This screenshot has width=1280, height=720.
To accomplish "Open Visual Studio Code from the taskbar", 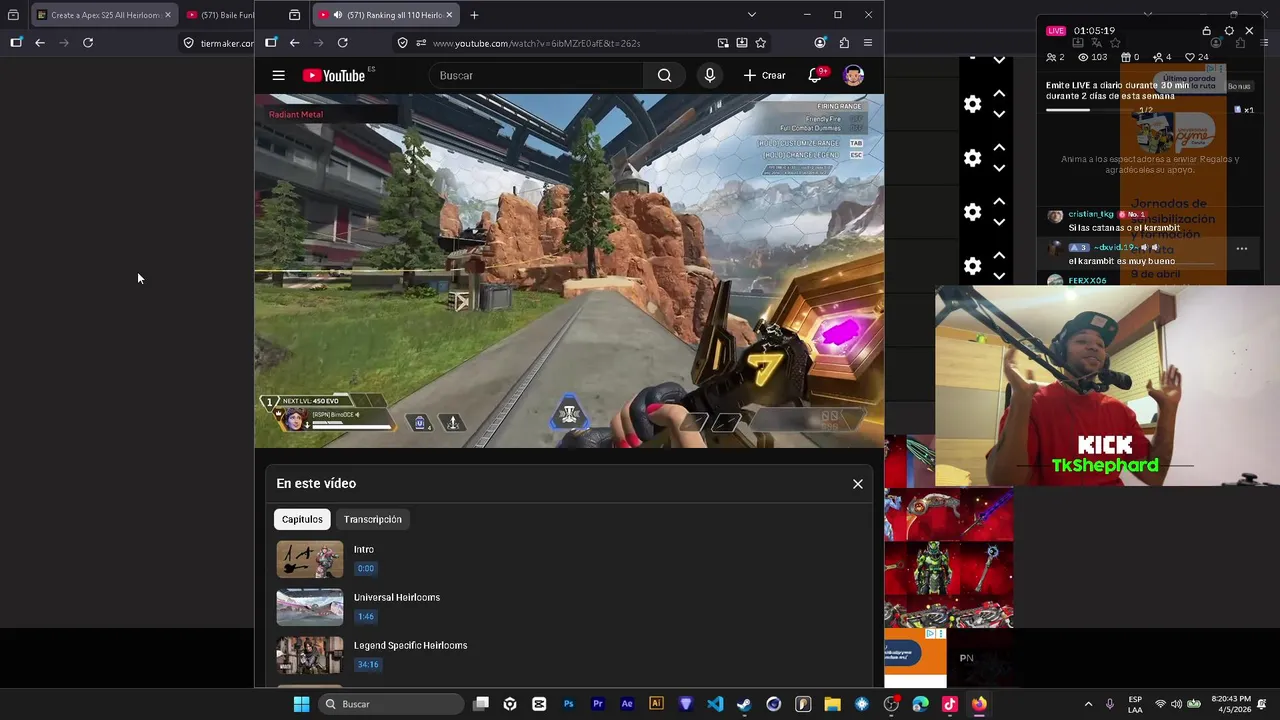I will click(x=715, y=704).
